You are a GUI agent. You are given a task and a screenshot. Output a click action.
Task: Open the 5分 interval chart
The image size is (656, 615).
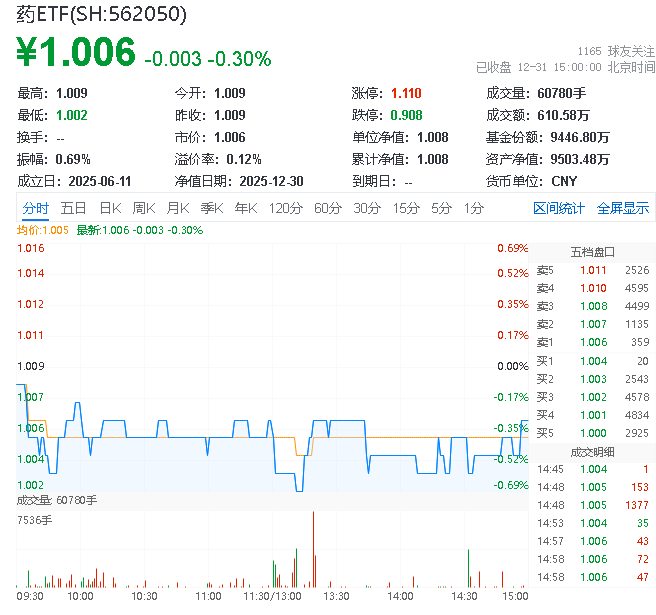point(441,208)
